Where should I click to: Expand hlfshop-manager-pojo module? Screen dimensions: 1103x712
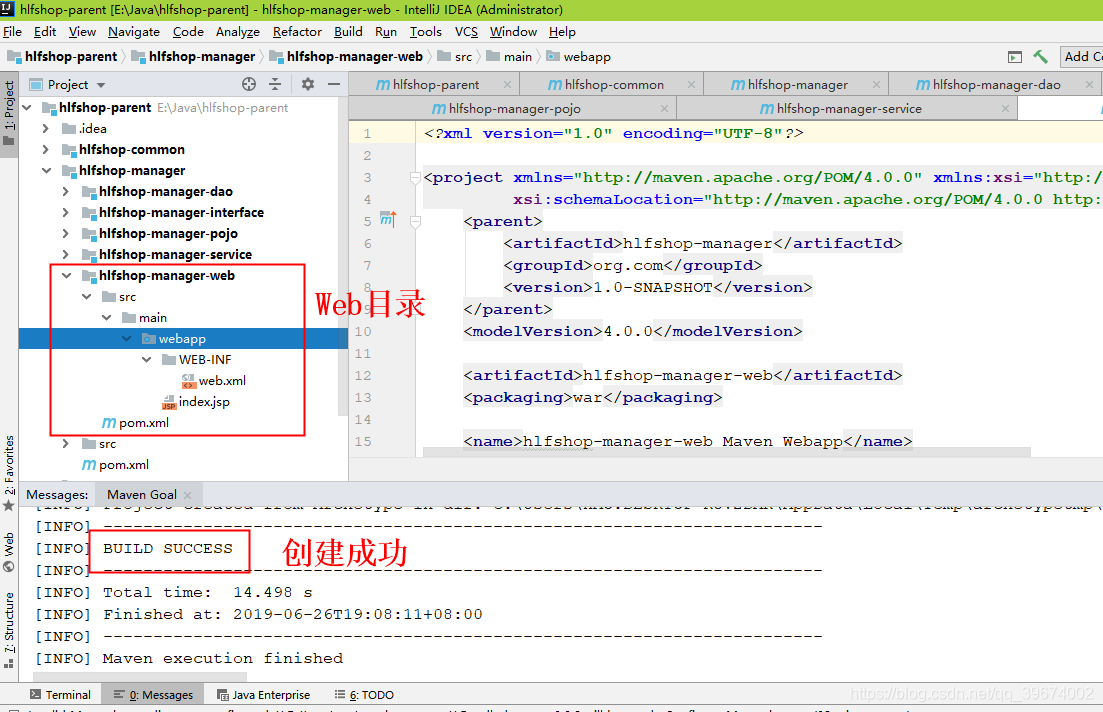tap(65, 234)
